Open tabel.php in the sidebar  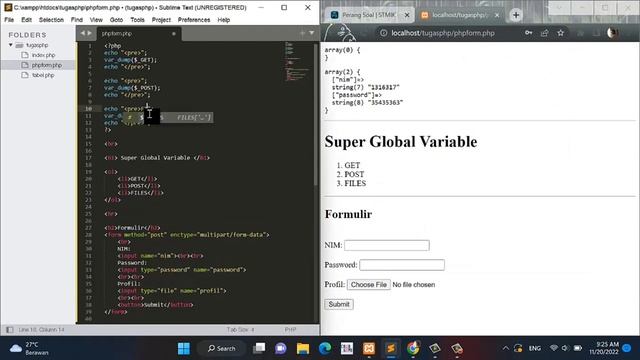[43, 75]
